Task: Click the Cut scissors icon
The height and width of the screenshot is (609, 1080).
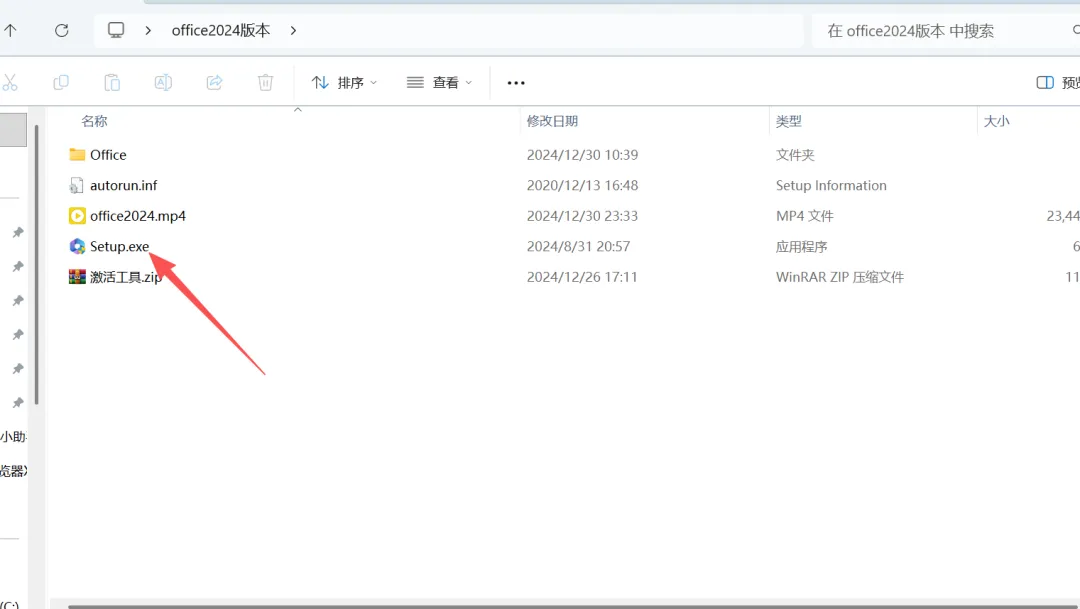Action: pyautogui.click(x=10, y=83)
